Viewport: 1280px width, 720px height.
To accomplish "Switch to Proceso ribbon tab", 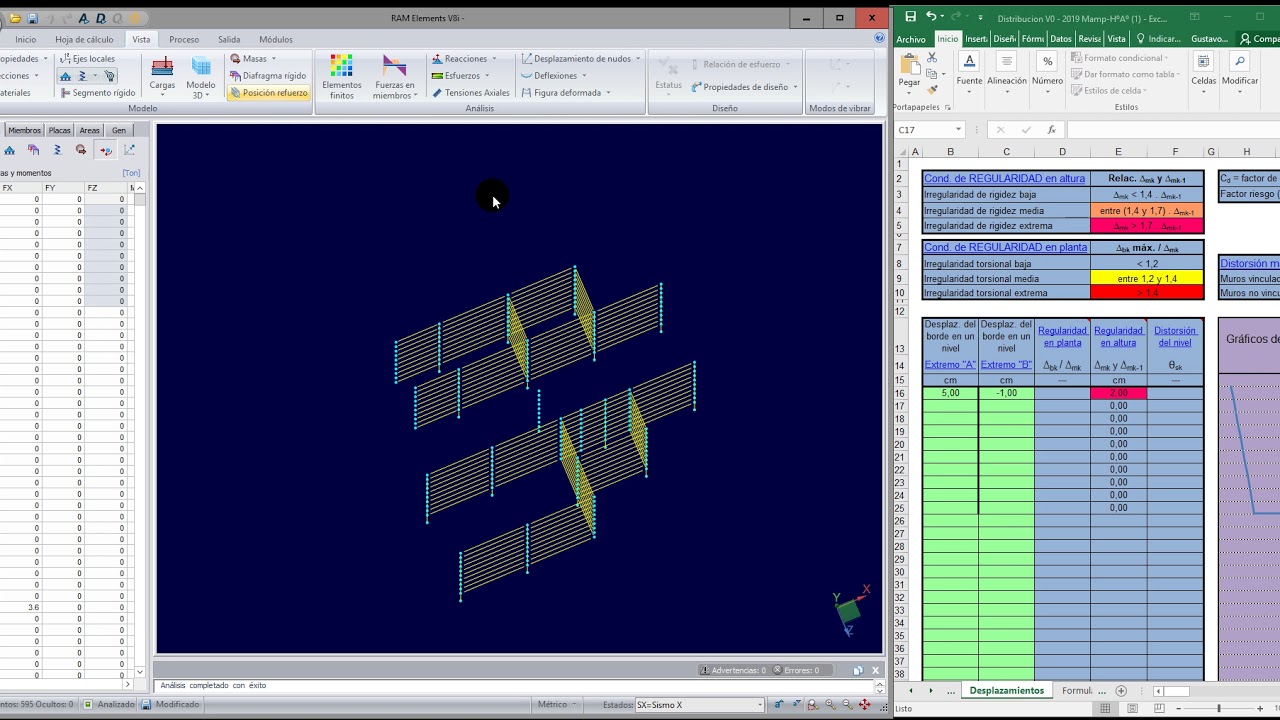I will (184, 40).
